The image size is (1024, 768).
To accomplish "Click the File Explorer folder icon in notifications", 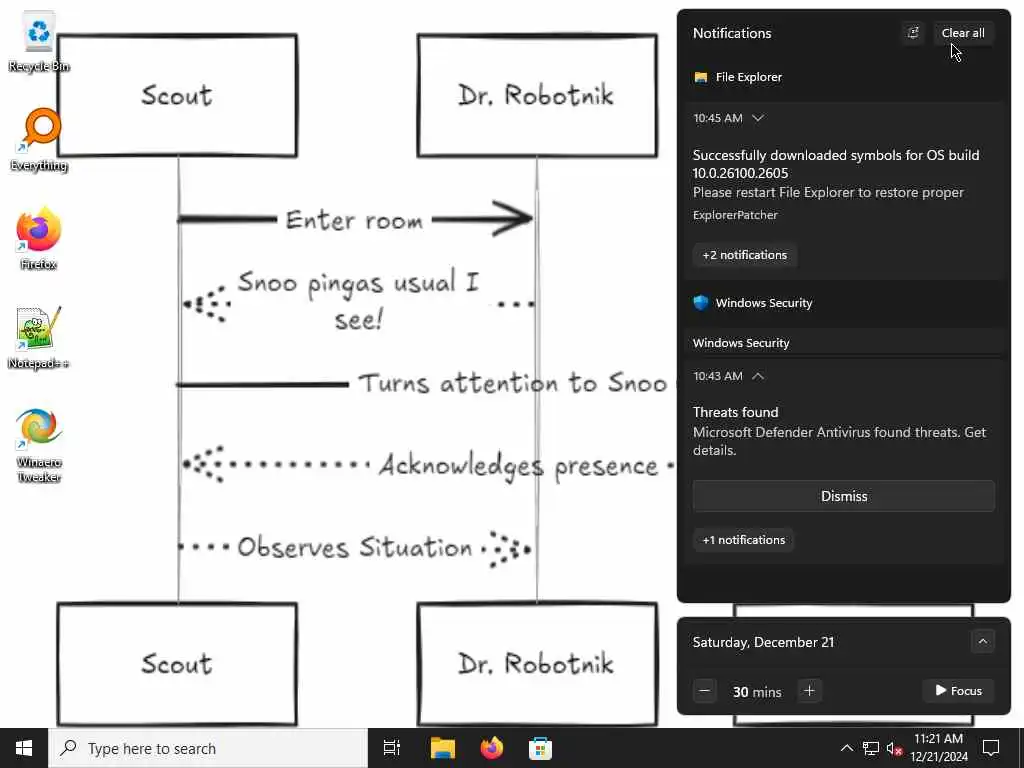I will [x=701, y=77].
